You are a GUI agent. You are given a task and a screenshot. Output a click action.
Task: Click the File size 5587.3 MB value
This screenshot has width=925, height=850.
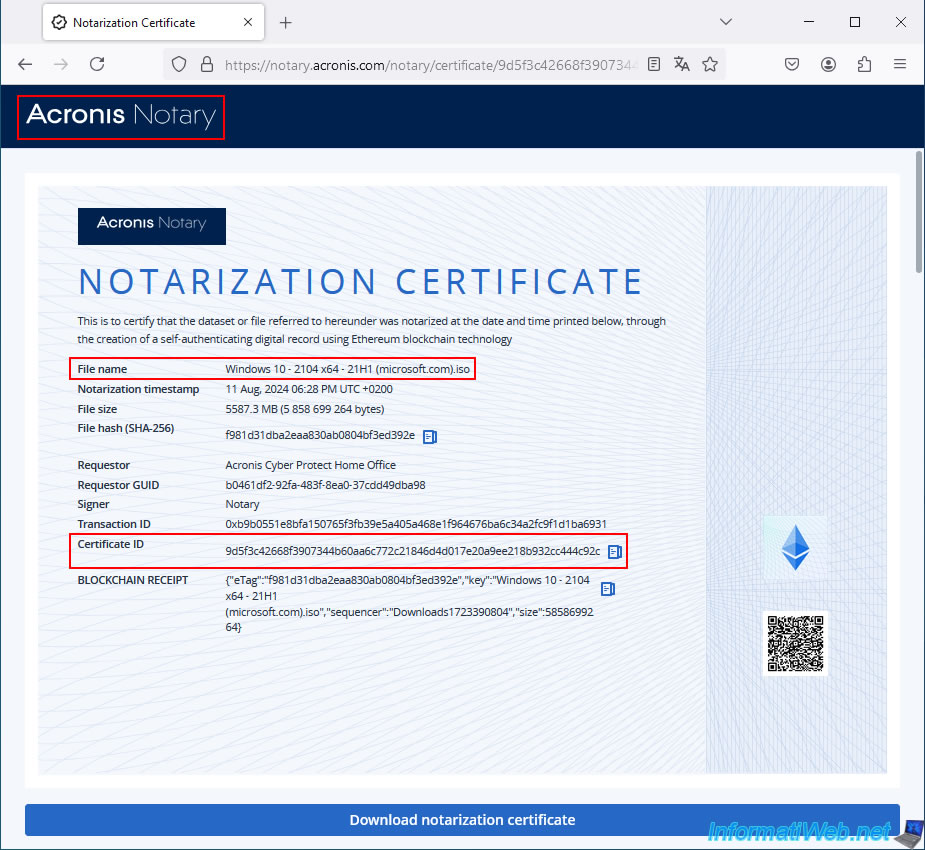pos(304,409)
